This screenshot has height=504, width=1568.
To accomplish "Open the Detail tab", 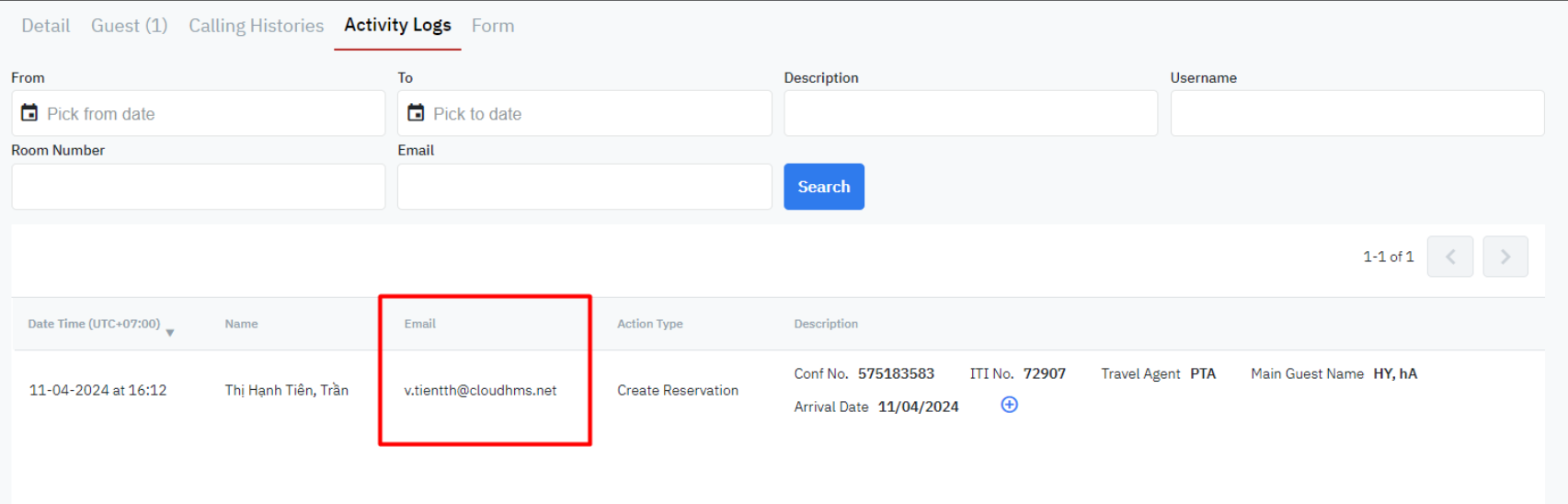I will pos(45,26).
